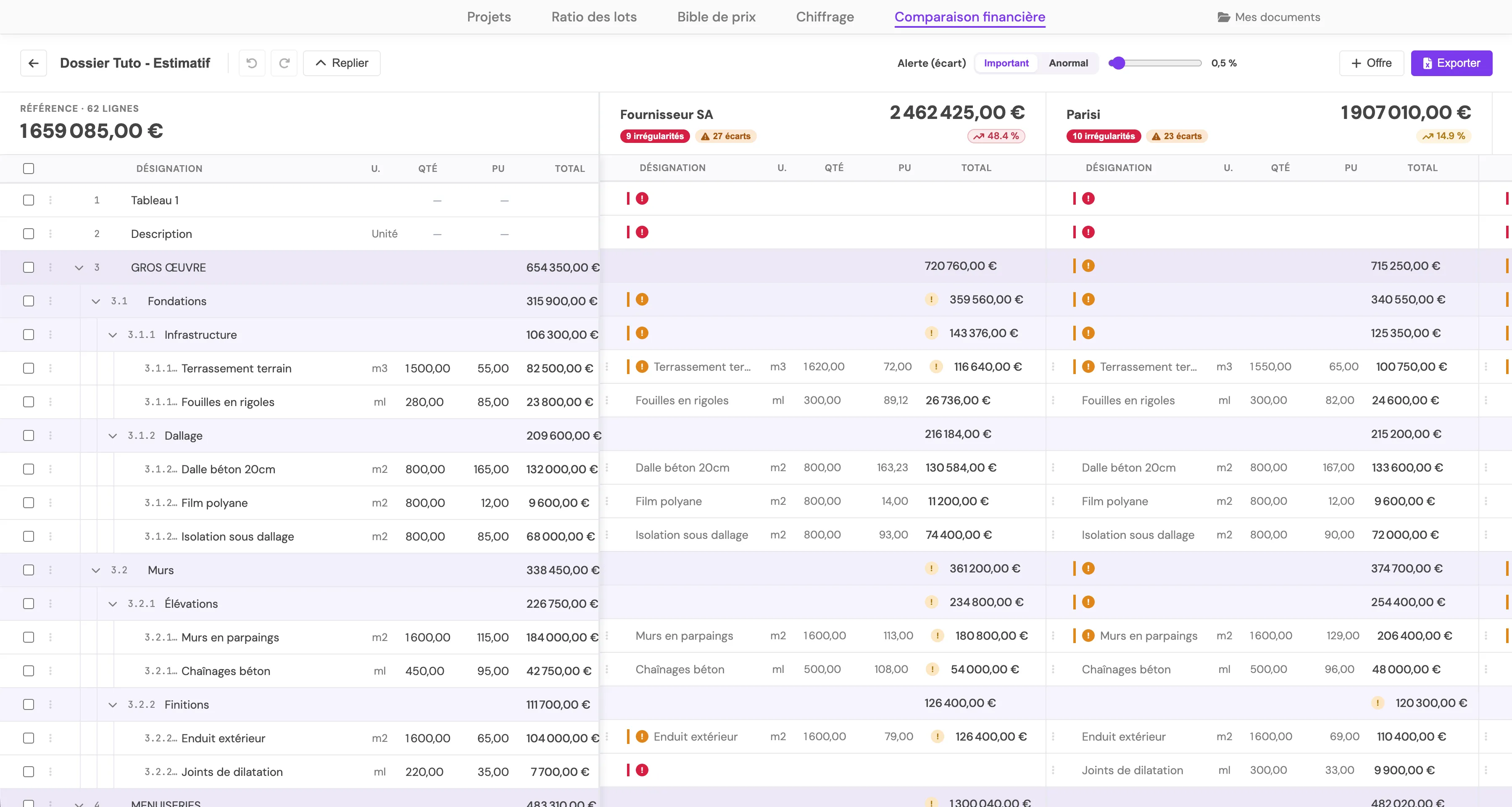The image size is (1512, 807).
Task: Click the orange alert icon beside Fournisseur SA Terrassement ter...
Action: 642,367
